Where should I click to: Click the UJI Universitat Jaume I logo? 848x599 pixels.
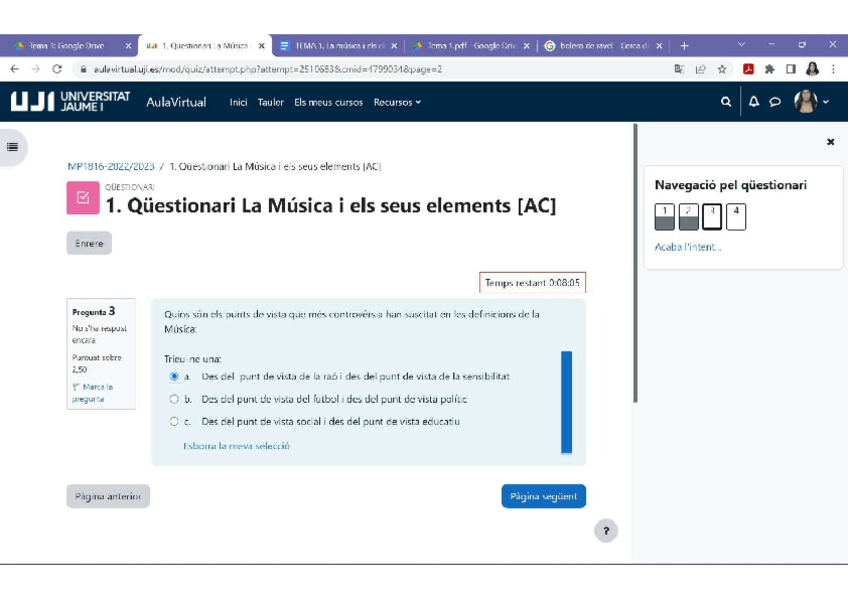pos(70,101)
